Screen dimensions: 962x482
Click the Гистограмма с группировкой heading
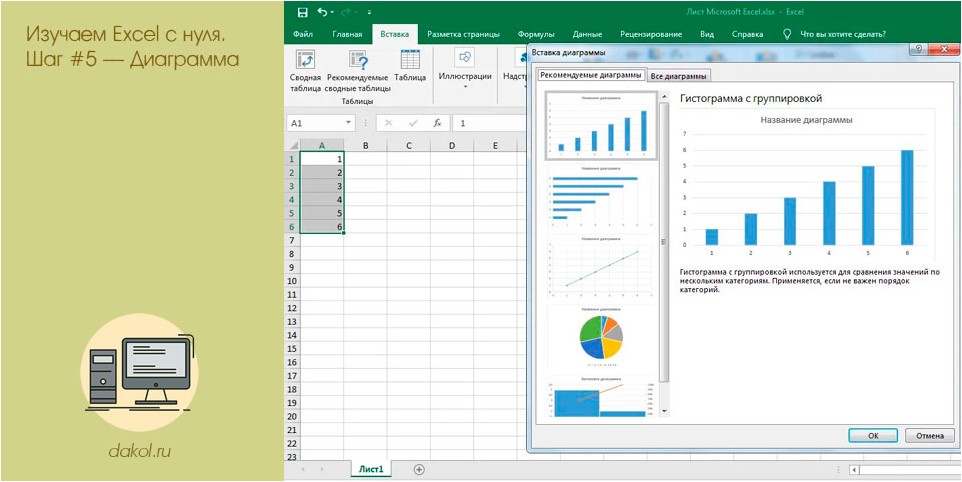[750, 98]
